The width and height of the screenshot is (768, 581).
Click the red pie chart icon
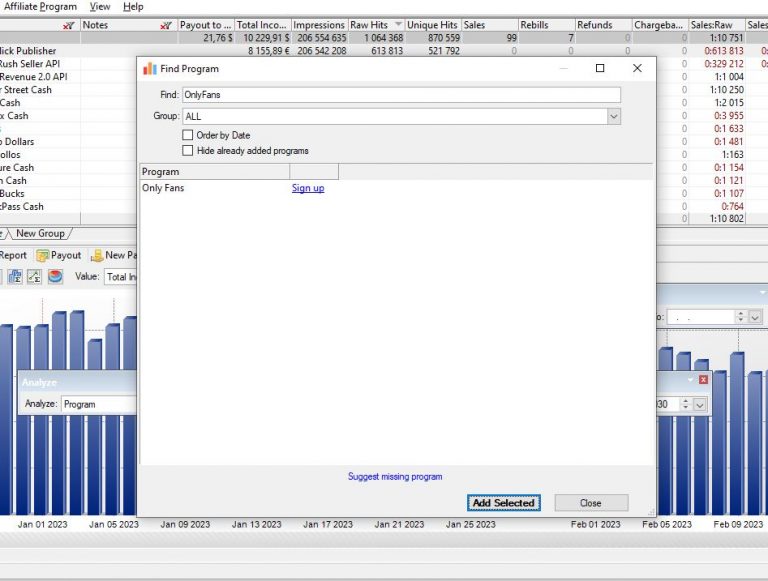[x=55, y=277]
